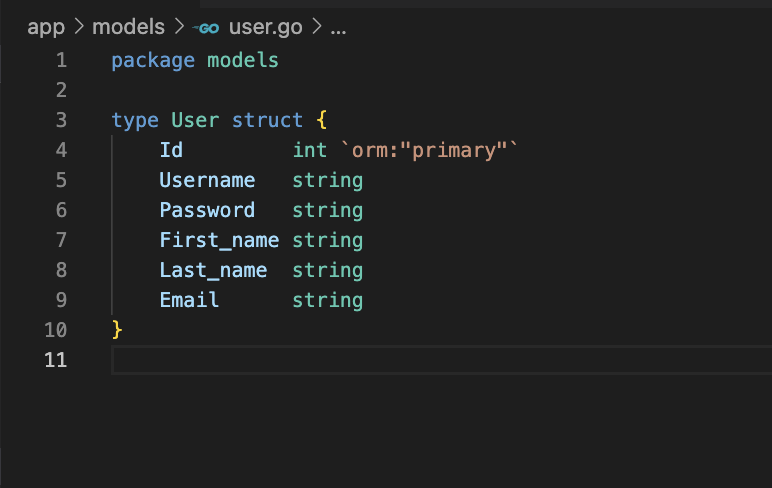This screenshot has height=488, width=772.
Task: Open the 'models' breadcrumb segment
Action: point(129,27)
